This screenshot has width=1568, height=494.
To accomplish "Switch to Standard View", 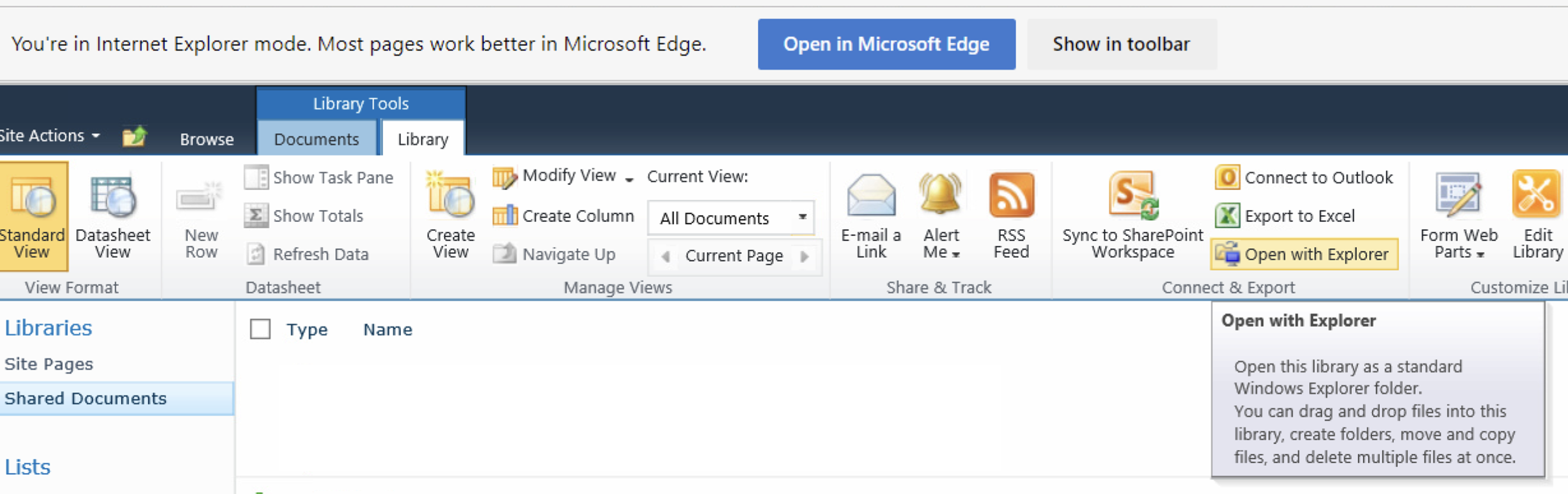I will (32, 216).
